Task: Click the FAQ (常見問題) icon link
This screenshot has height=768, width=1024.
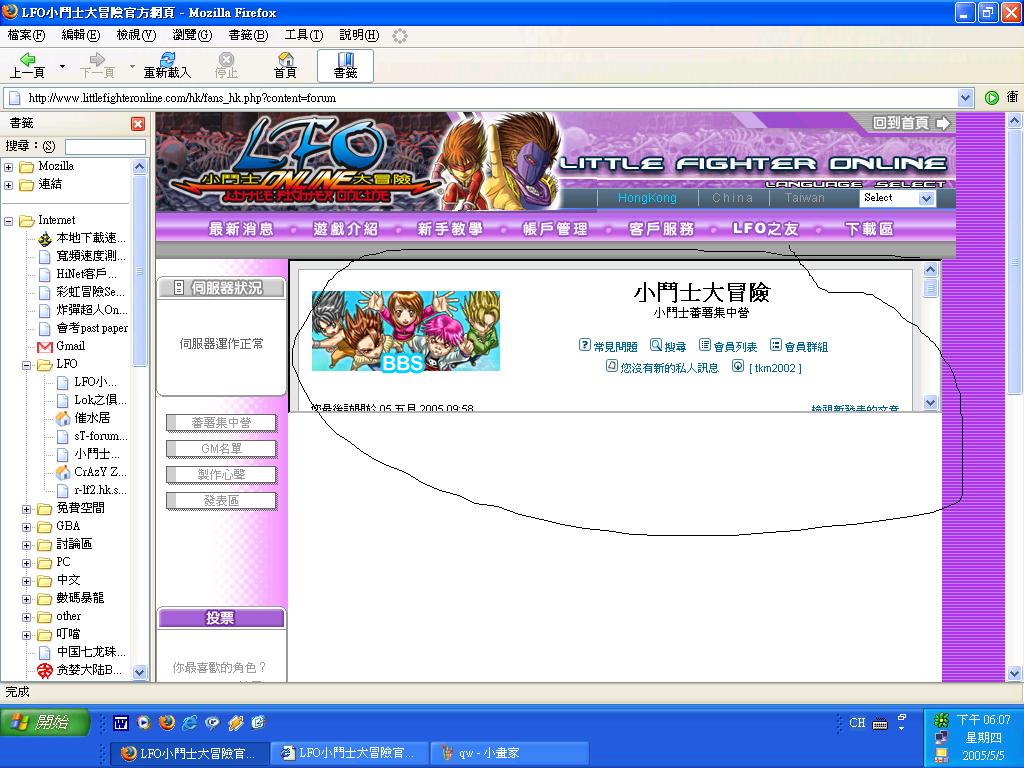Action: [585, 346]
